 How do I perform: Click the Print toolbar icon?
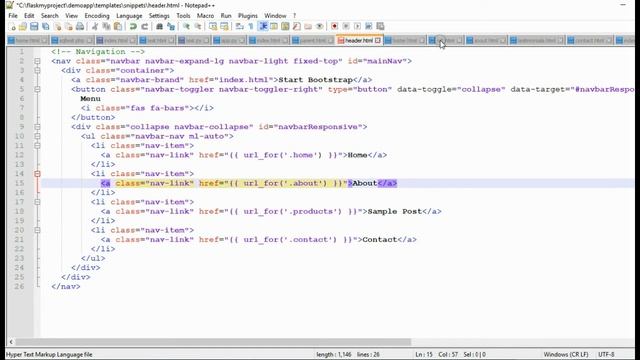(x=80, y=27)
